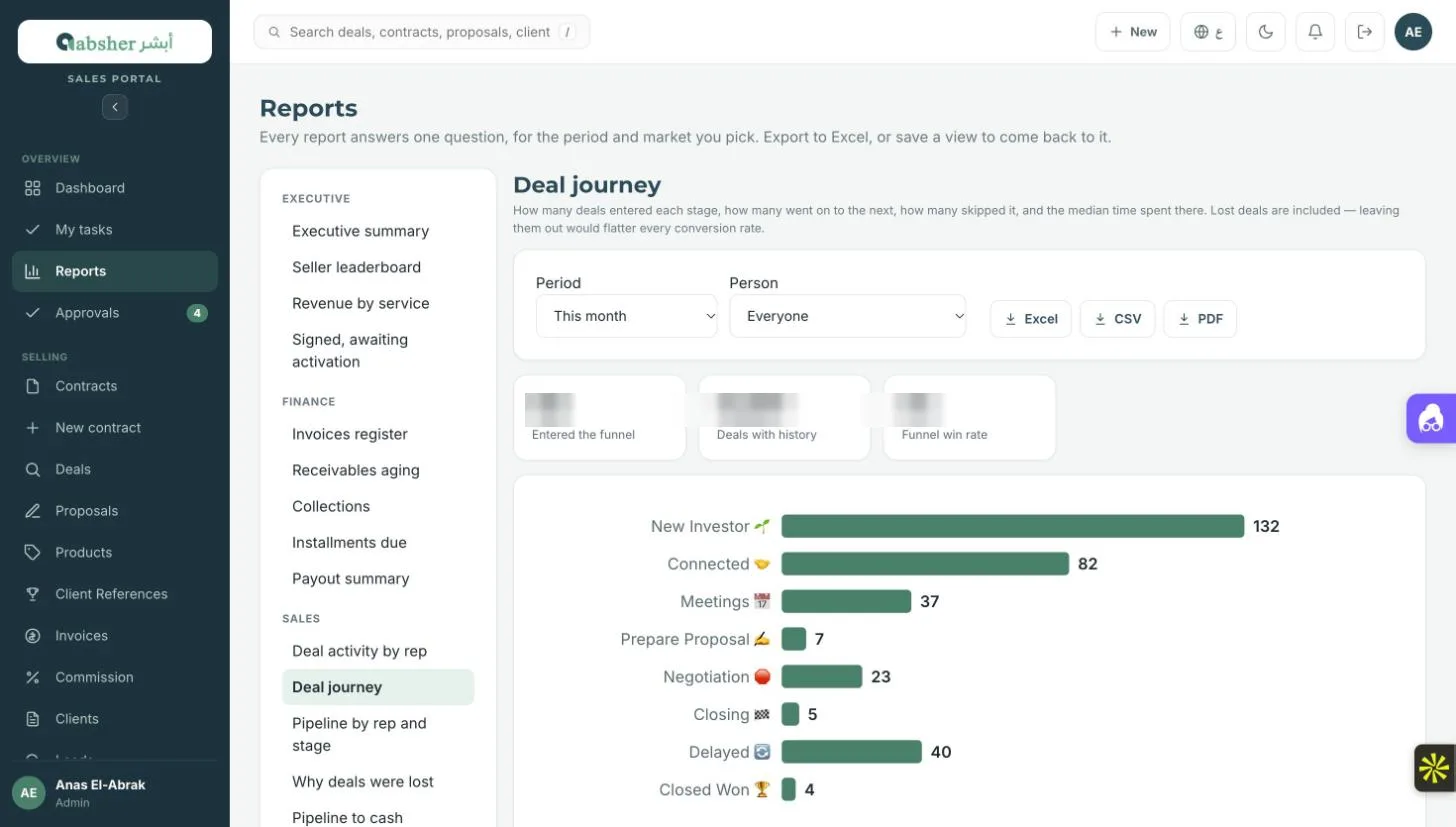Image resolution: width=1456 pixels, height=827 pixels.
Task: Open Installments due report
Action: (378, 542)
